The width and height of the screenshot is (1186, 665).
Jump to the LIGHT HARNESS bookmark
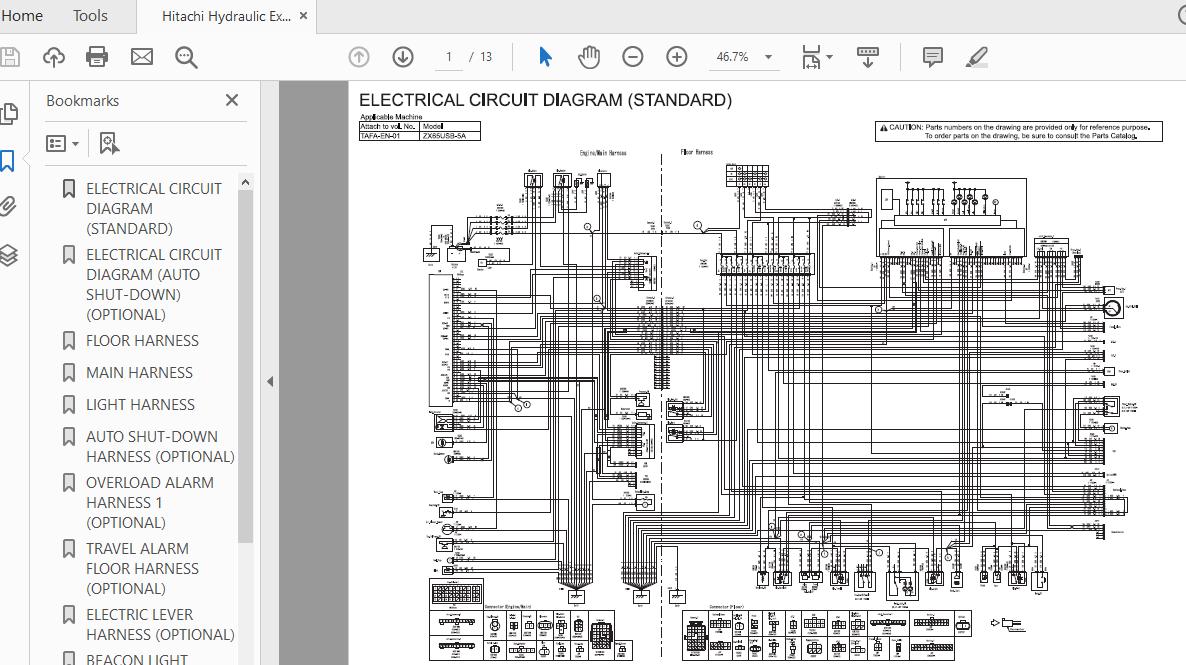pos(140,405)
